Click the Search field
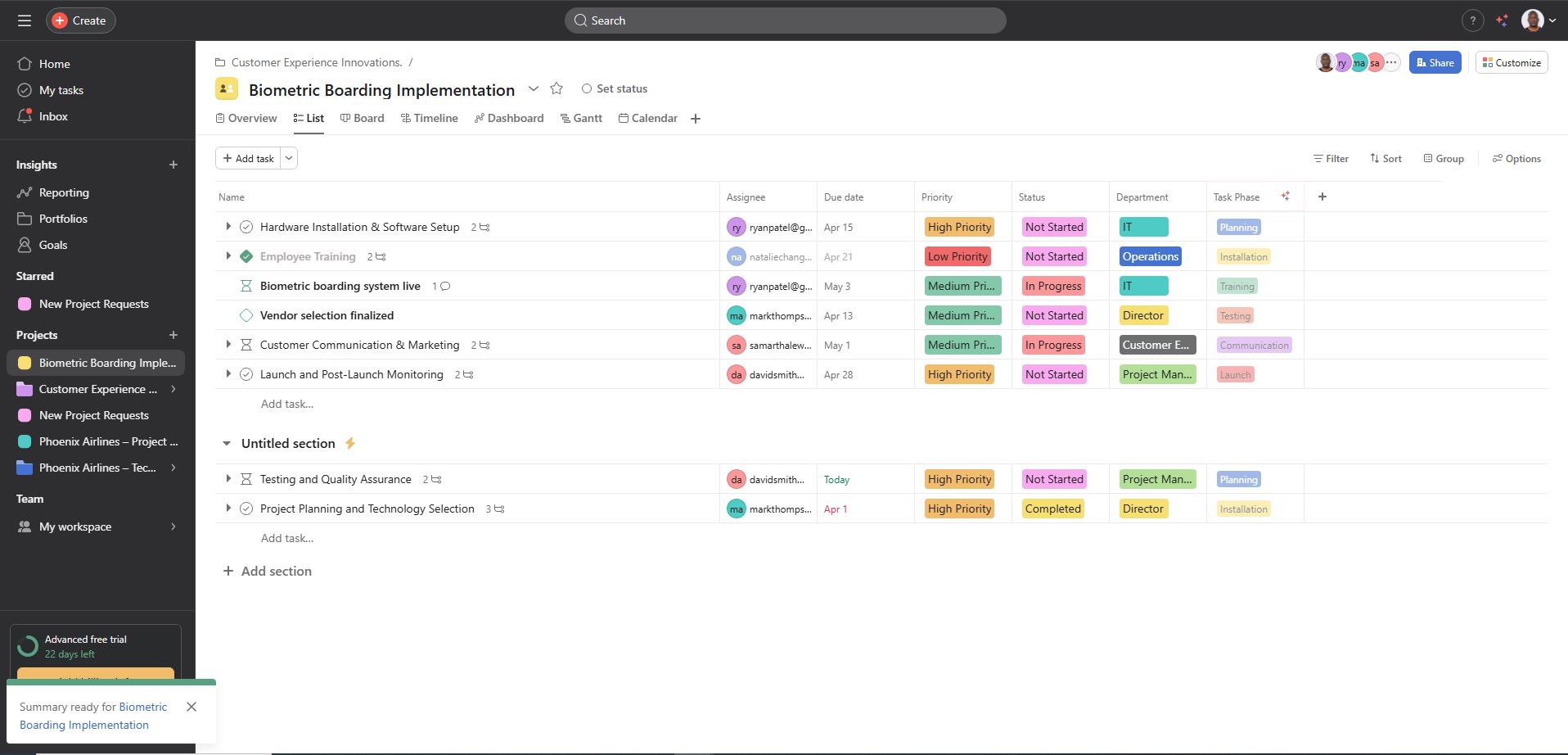This screenshot has width=1568, height=755. (785, 20)
